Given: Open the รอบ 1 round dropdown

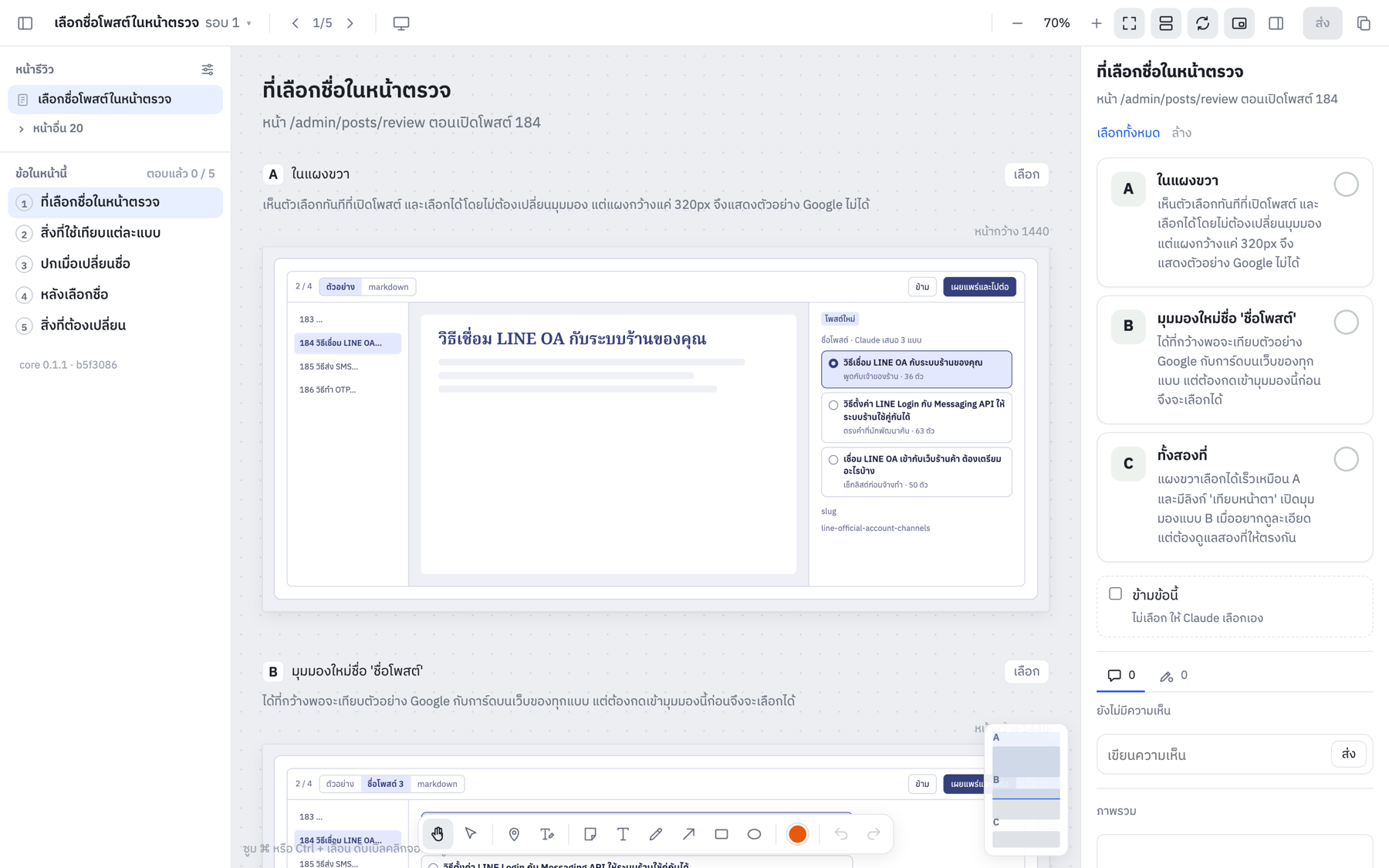Looking at the screenshot, I should point(228,23).
